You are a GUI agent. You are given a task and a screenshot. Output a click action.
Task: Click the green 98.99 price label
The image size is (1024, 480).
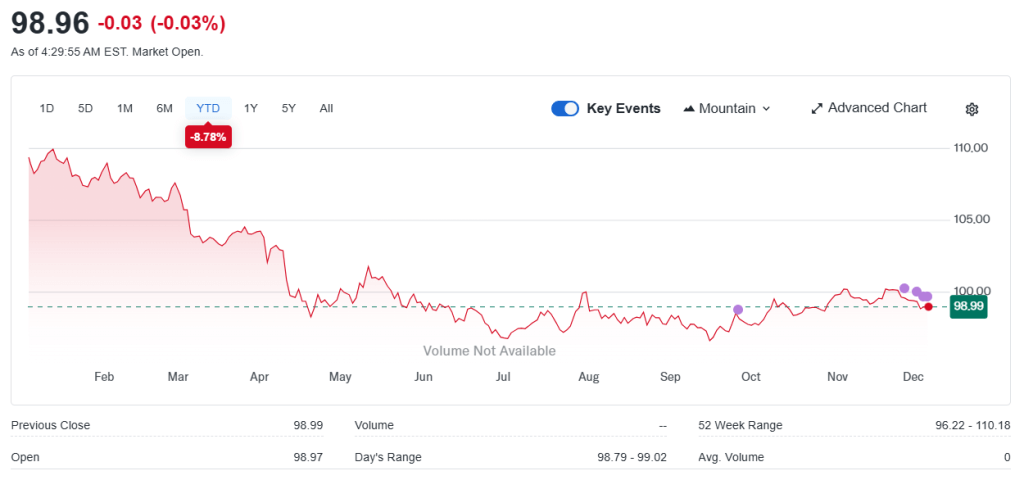968,306
